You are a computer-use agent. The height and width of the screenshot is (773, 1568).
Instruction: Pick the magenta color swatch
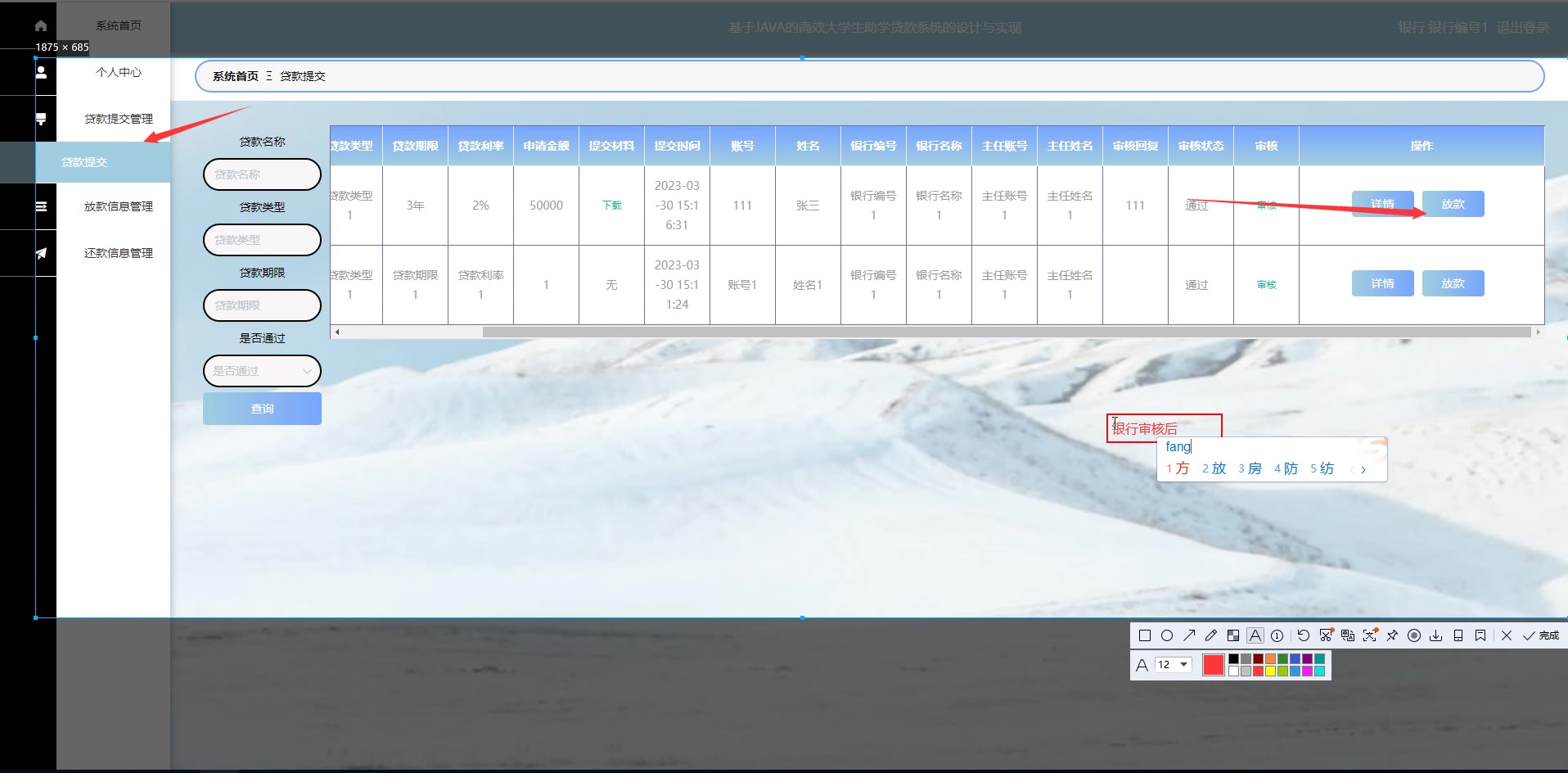point(1307,671)
